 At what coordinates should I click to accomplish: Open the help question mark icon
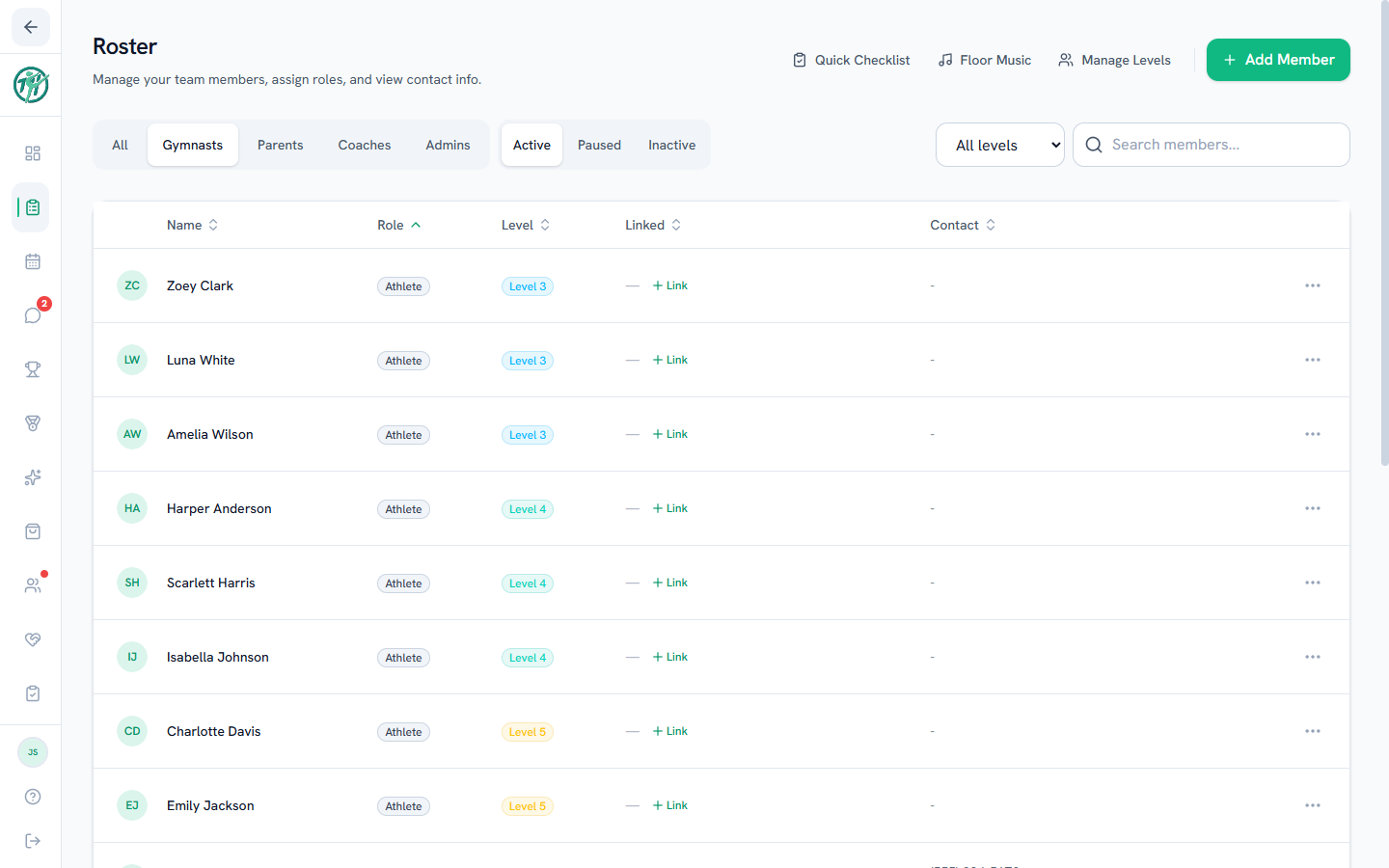click(33, 797)
